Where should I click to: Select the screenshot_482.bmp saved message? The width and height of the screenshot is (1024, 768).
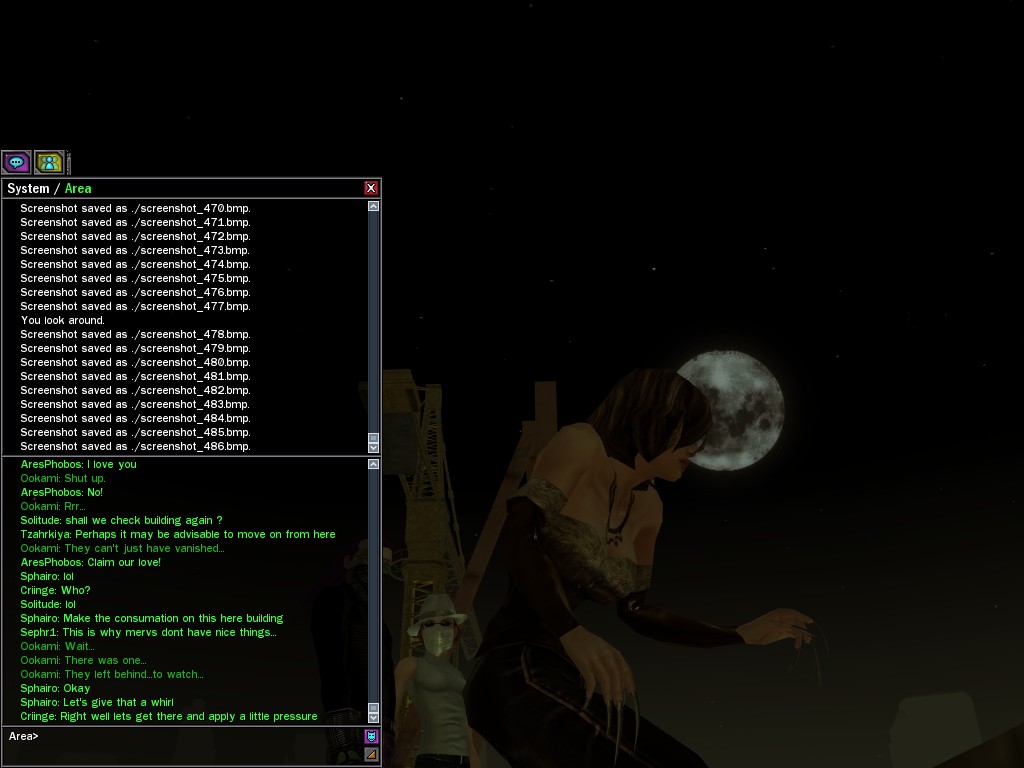135,391
